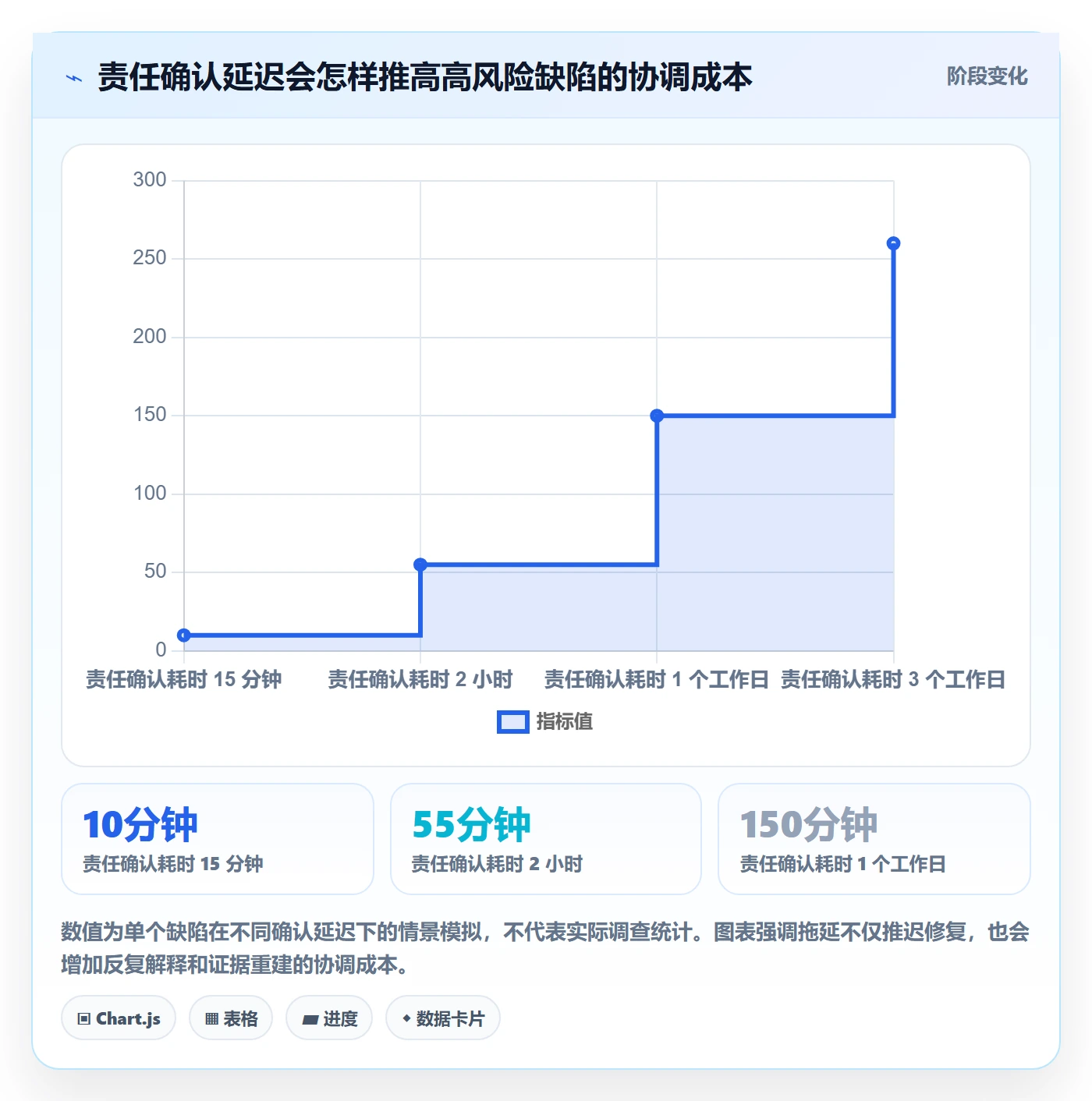Click the y-axis value 250
Screen dimensions: 1092x1101
[x=150, y=258]
